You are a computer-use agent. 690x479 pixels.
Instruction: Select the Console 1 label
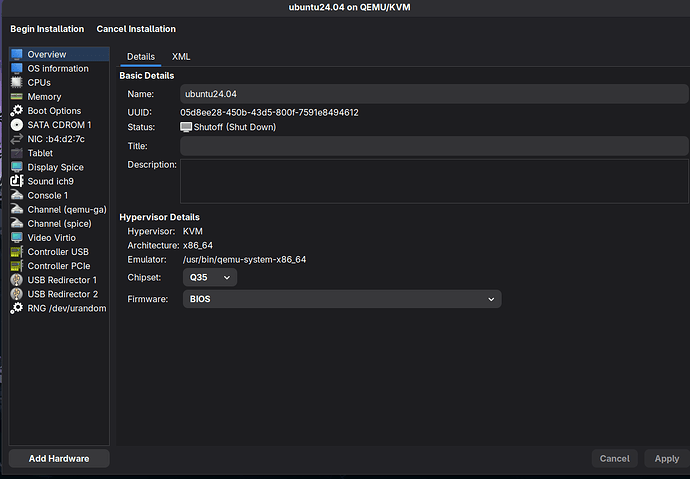coord(48,195)
